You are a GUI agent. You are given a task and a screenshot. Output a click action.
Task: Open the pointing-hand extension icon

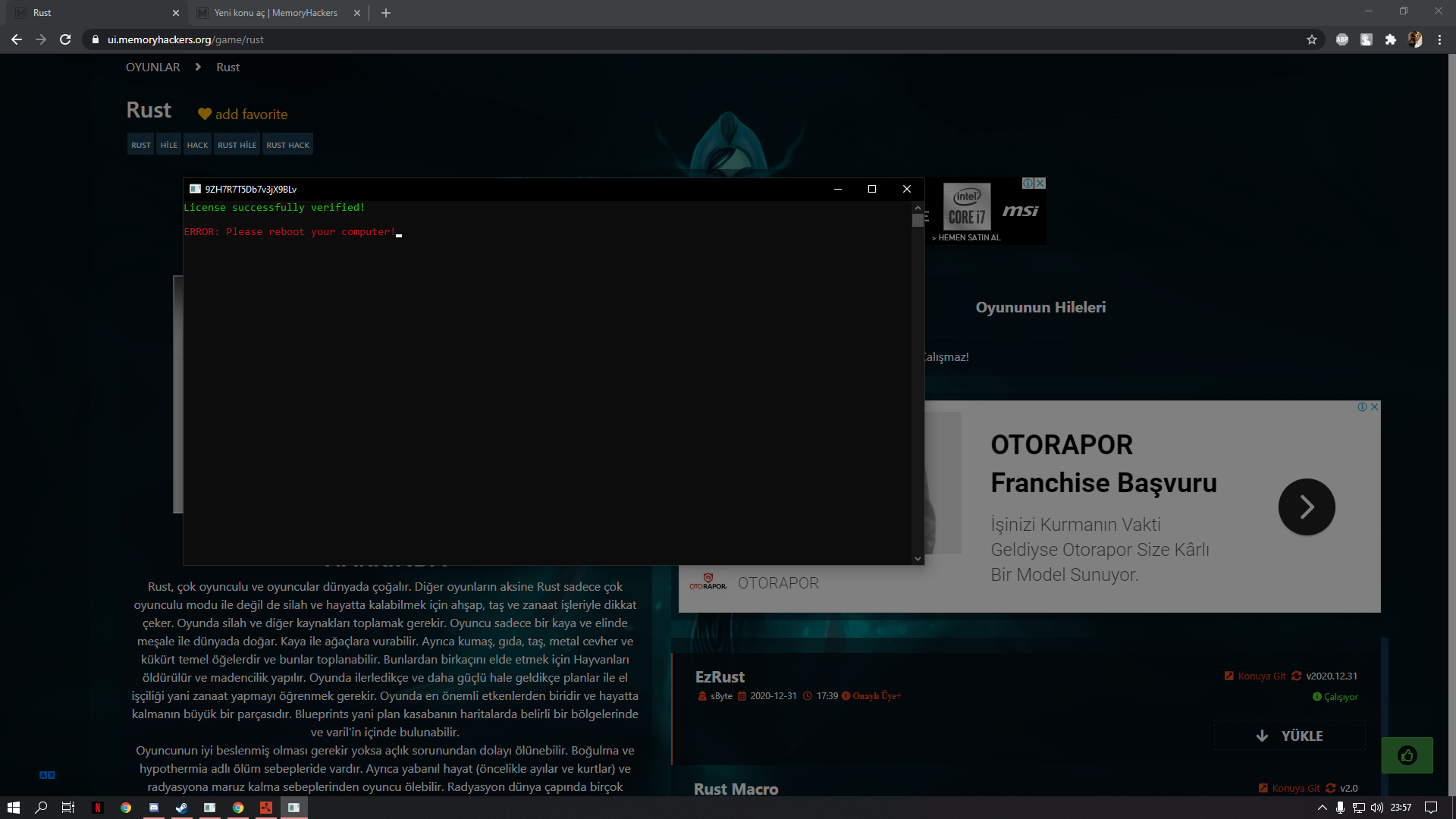[1367, 39]
